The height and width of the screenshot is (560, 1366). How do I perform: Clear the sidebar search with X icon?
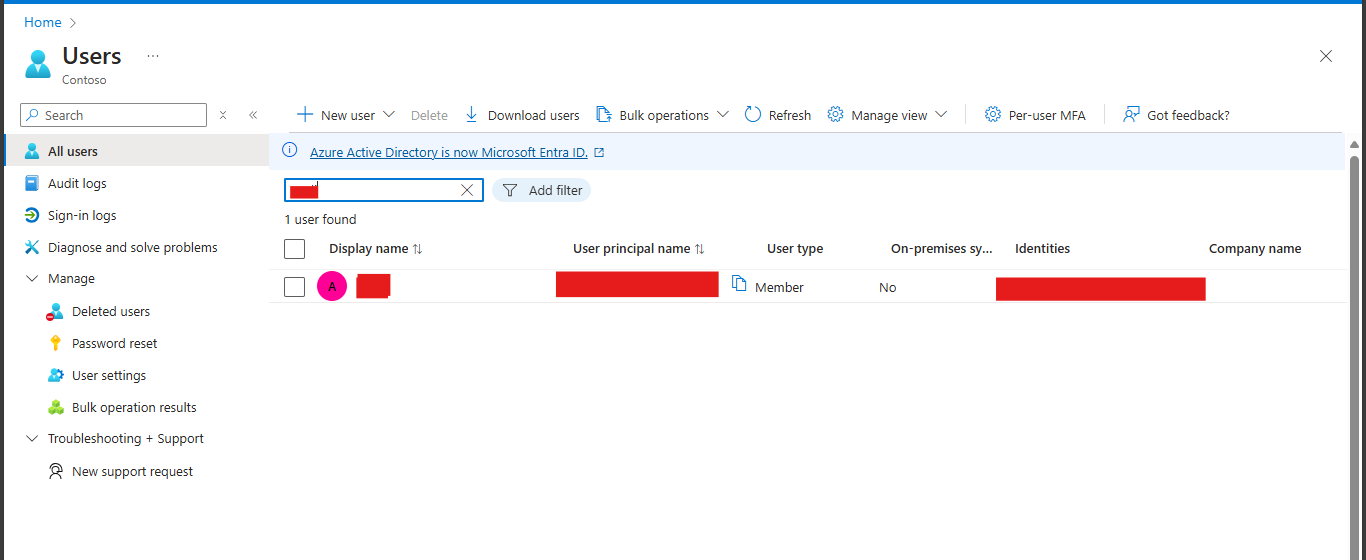point(223,115)
